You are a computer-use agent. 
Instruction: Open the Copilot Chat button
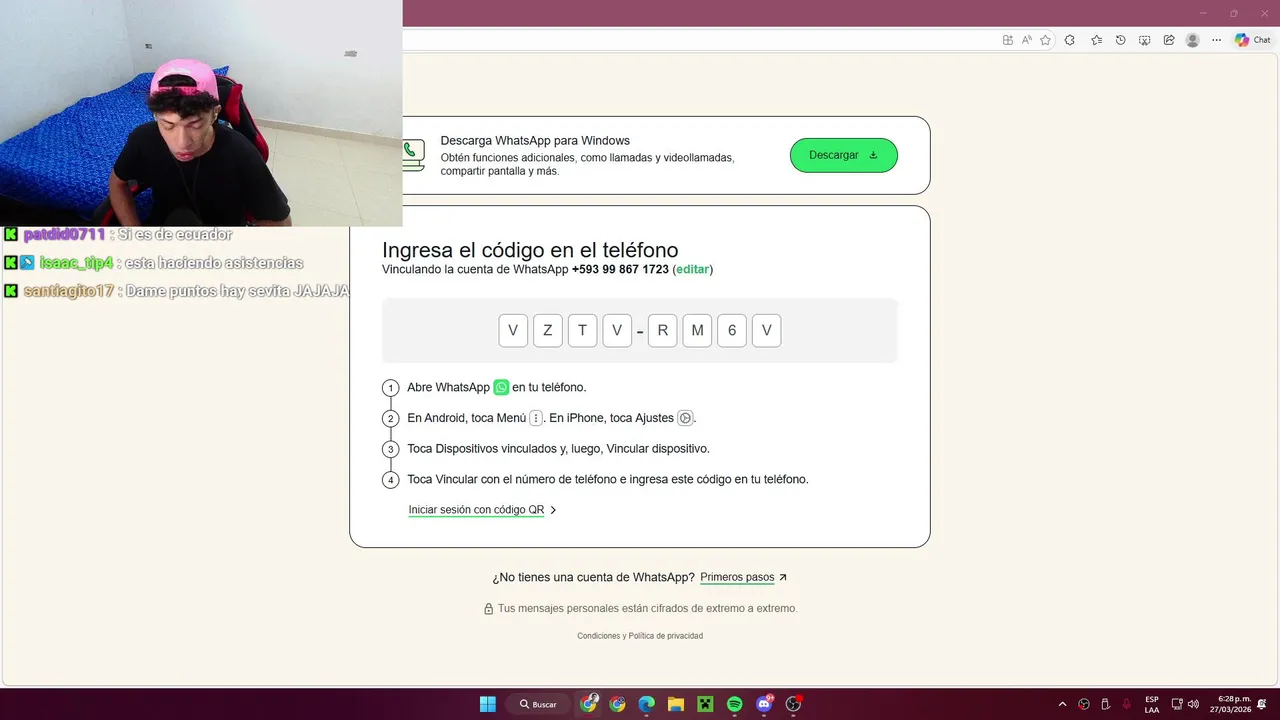pos(1253,40)
